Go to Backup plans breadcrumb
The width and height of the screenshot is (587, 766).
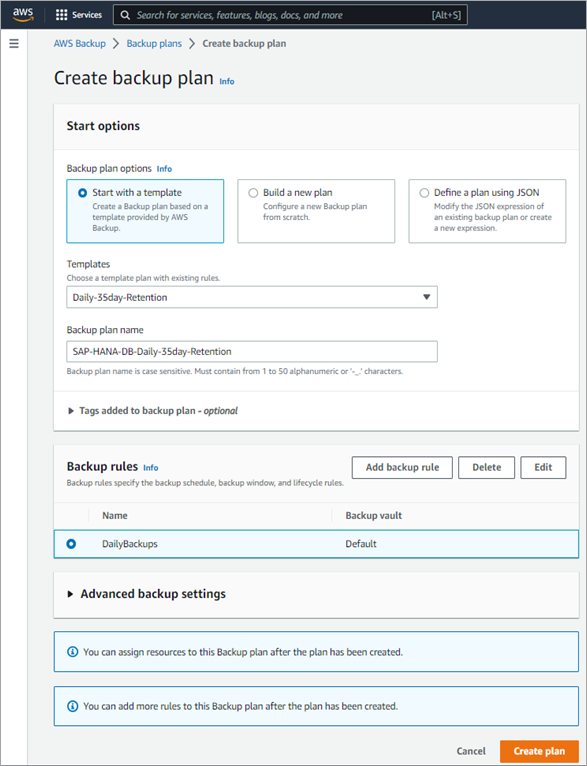(x=154, y=43)
